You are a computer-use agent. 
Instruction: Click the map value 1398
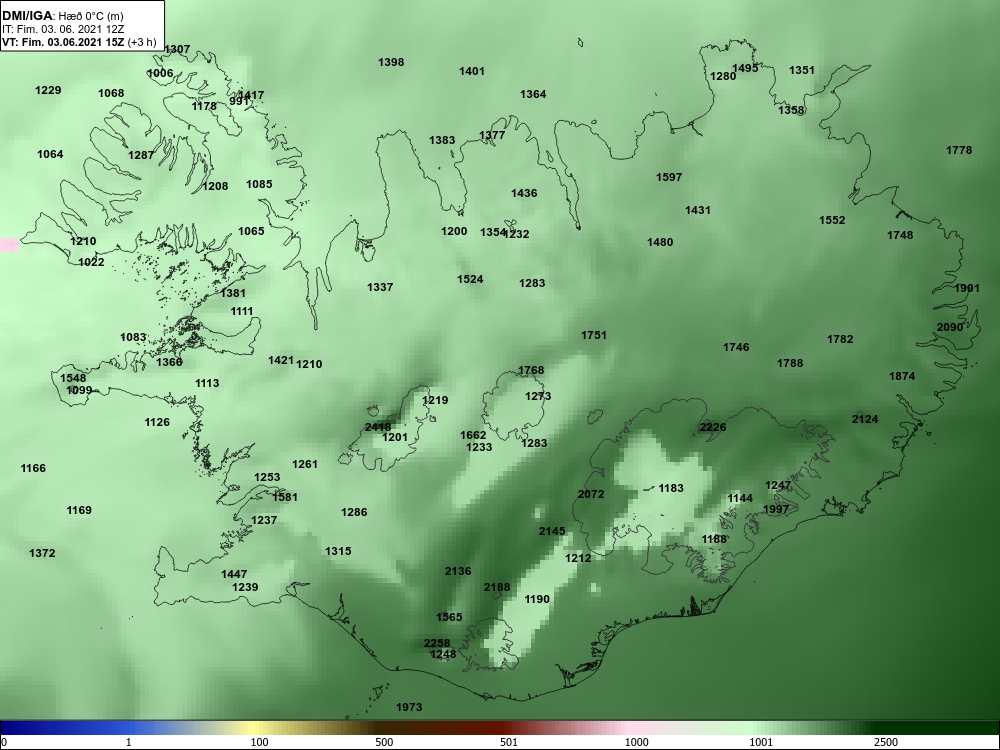[391, 62]
